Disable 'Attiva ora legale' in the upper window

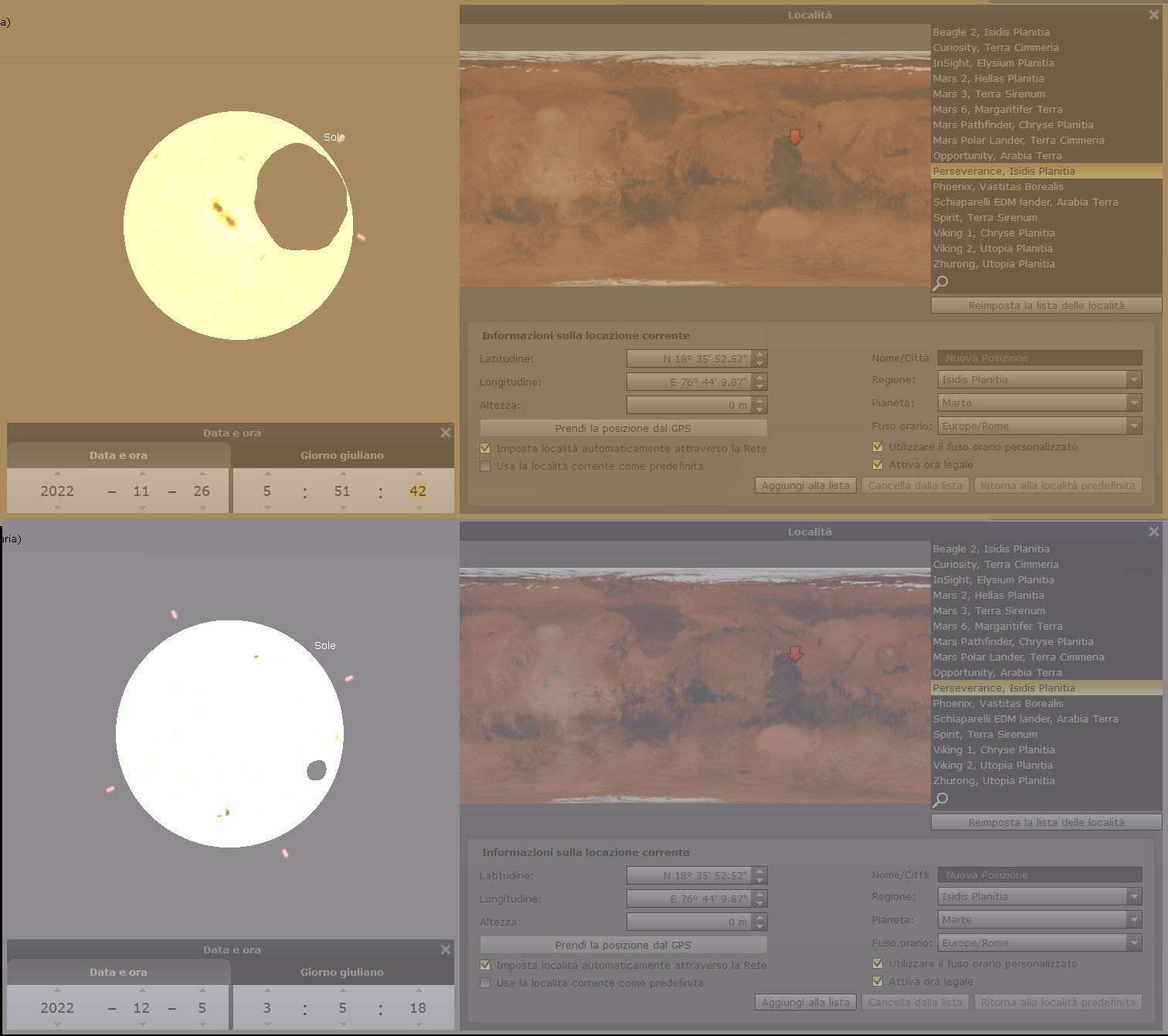tap(878, 464)
